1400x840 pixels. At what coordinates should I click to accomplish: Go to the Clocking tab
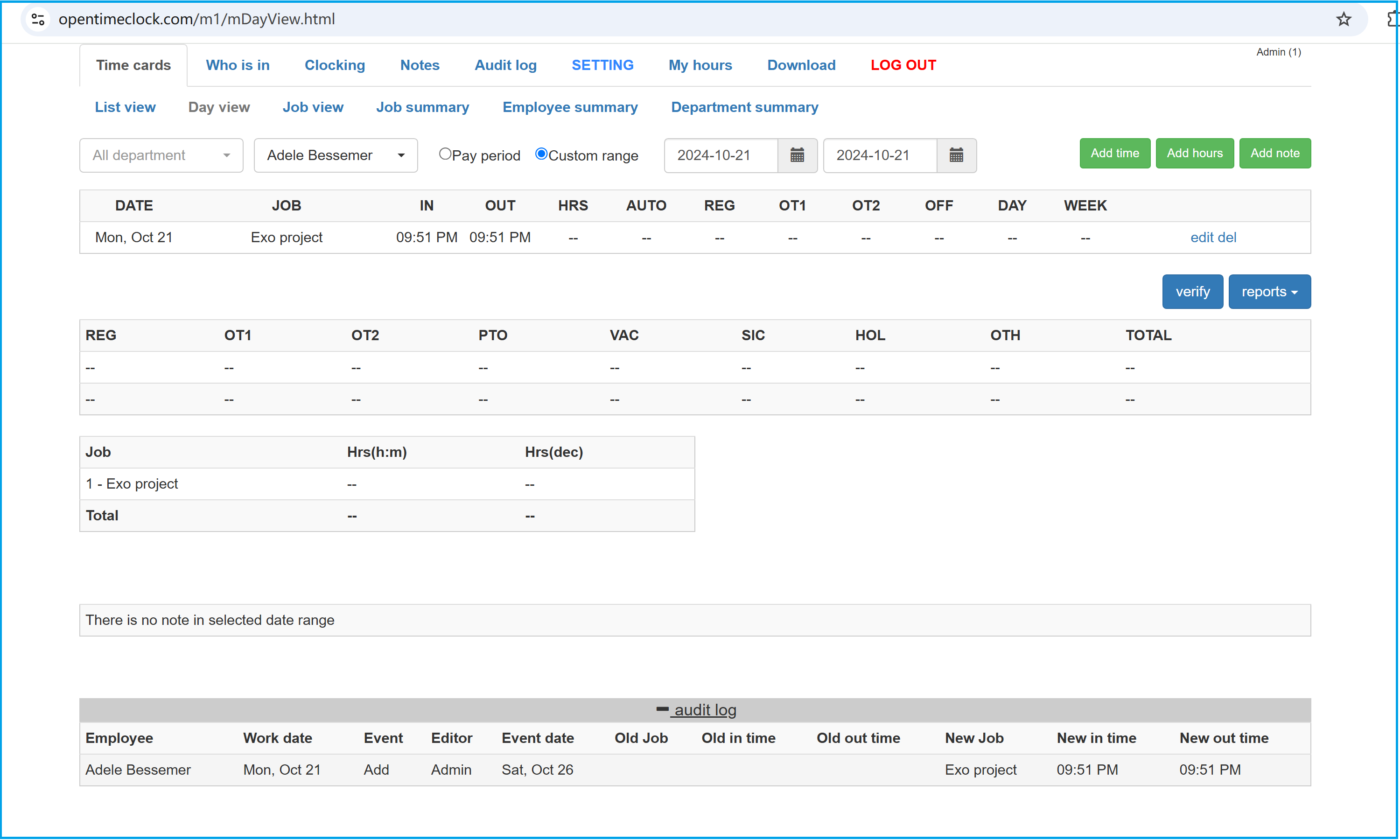[335, 65]
